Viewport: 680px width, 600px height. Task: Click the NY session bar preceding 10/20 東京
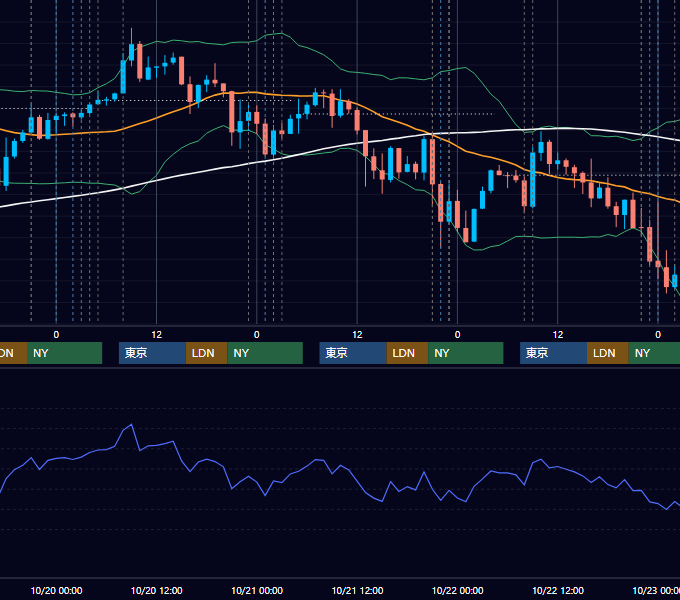pos(64,353)
